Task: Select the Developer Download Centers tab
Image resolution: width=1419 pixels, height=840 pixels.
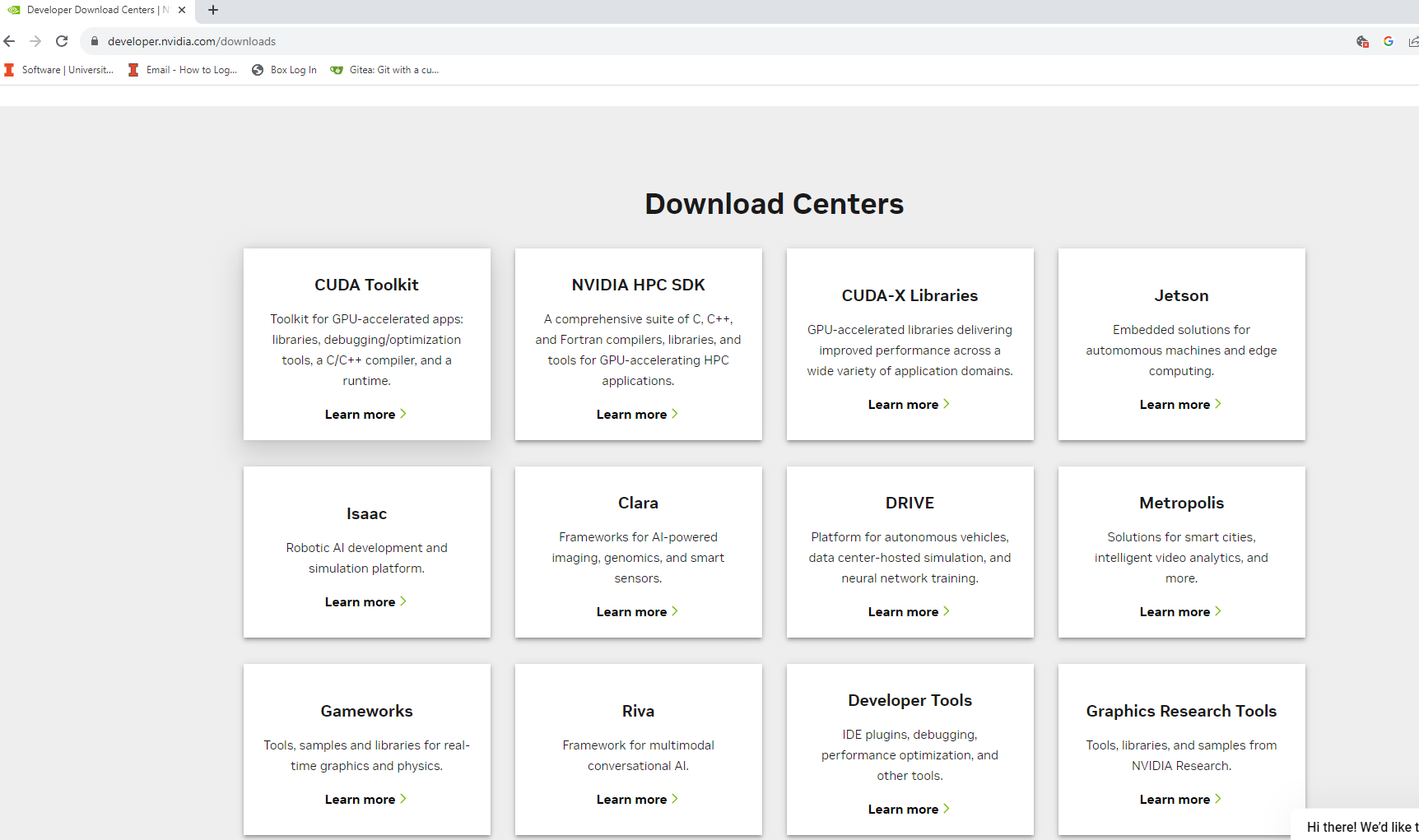Action: (x=97, y=10)
